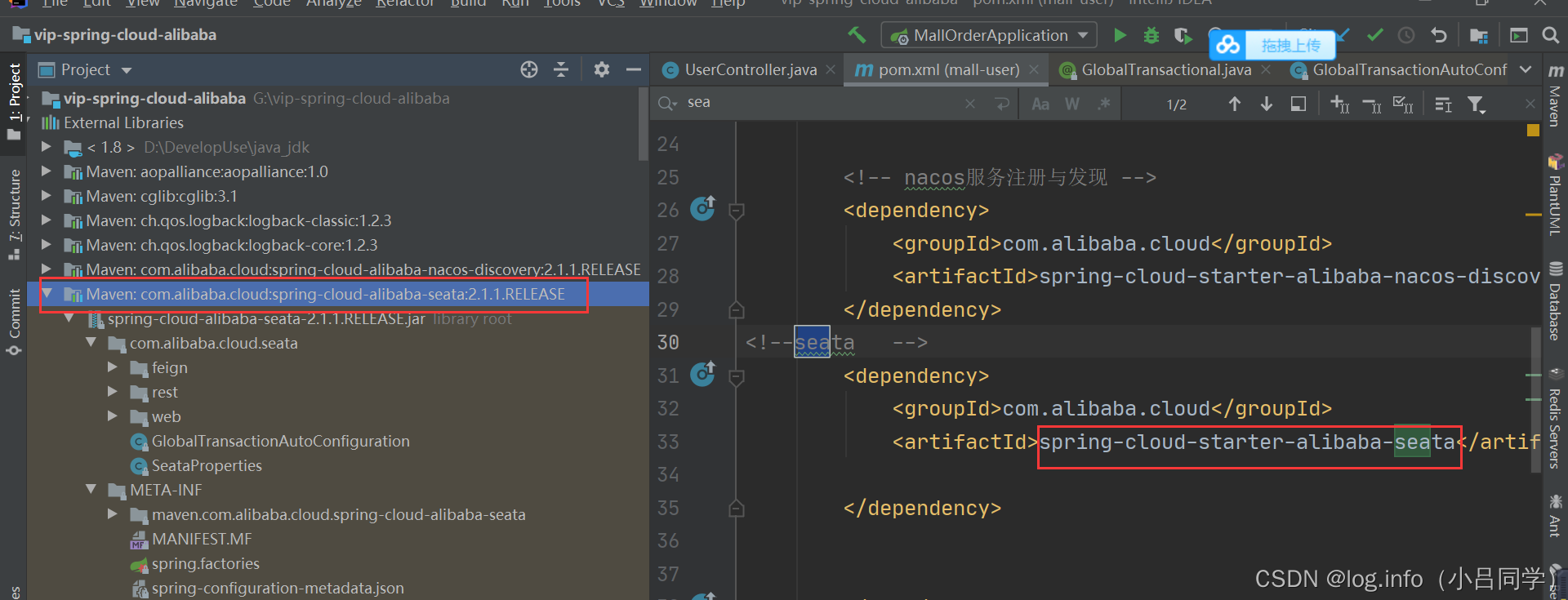Screen dimensions: 1568x600
Task: Close the editor search bar
Action: click(1530, 104)
